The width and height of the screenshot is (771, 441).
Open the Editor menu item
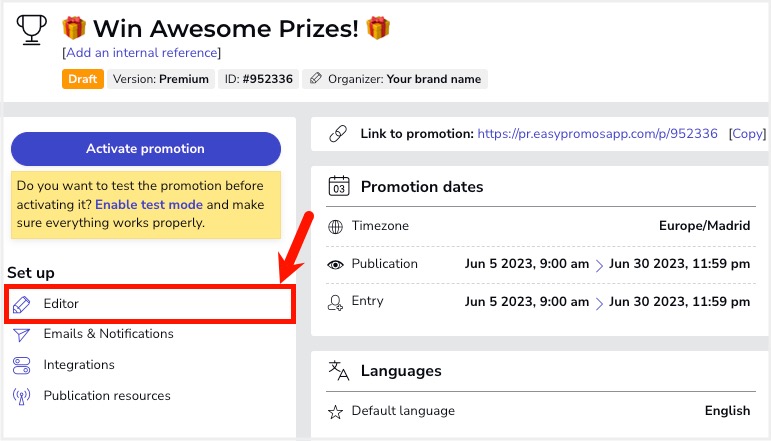[x=61, y=304]
